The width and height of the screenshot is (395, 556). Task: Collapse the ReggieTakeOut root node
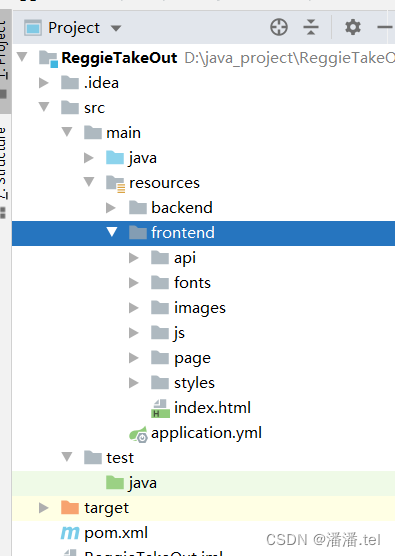22,57
